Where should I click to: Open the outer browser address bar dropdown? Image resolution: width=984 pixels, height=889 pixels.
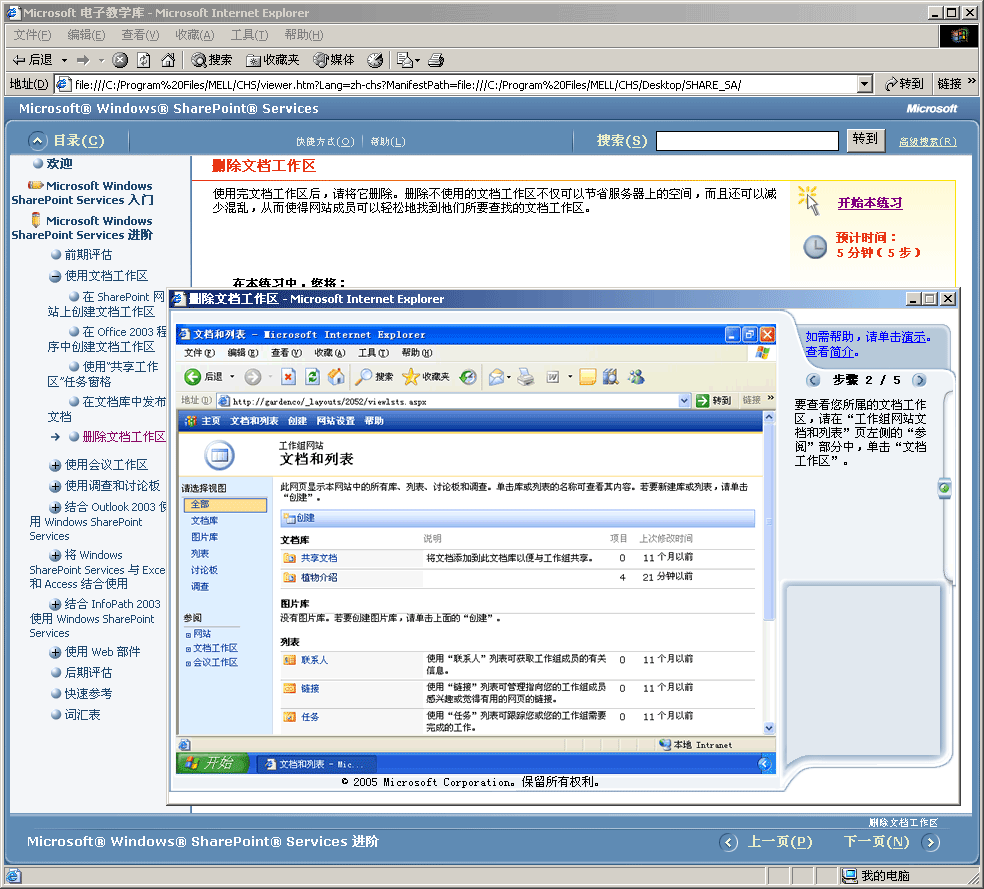[865, 84]
